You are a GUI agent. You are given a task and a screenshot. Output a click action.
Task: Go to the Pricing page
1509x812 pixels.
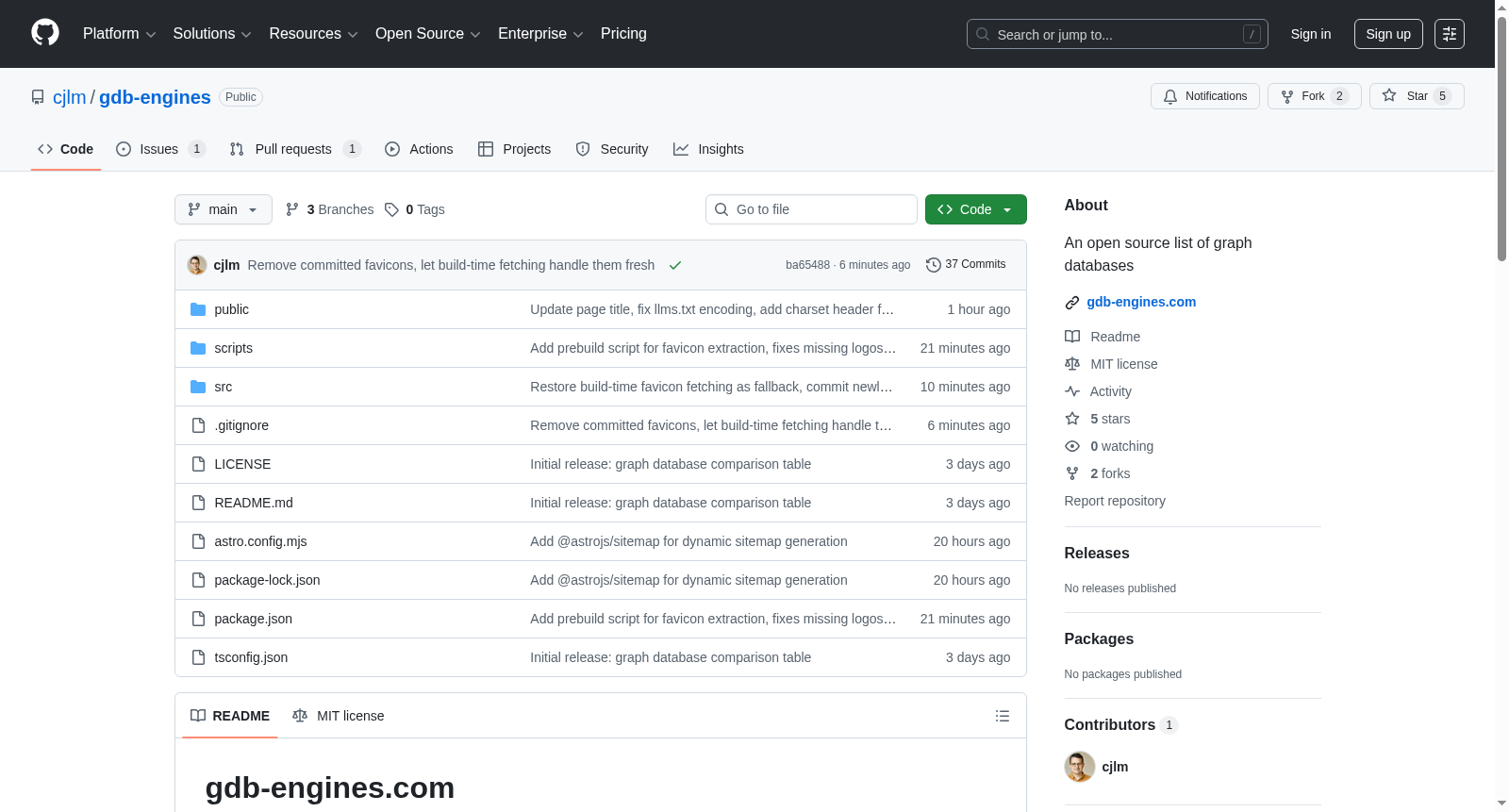(x=623, y=34)
